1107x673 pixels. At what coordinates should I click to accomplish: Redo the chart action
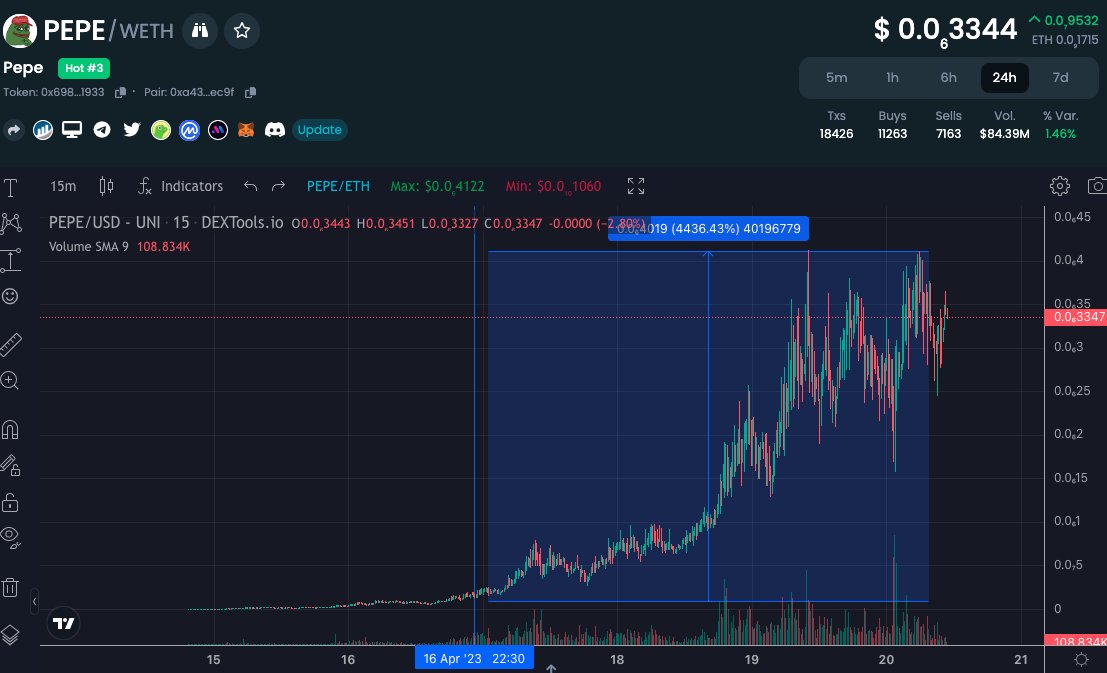[x=278, y=186]
